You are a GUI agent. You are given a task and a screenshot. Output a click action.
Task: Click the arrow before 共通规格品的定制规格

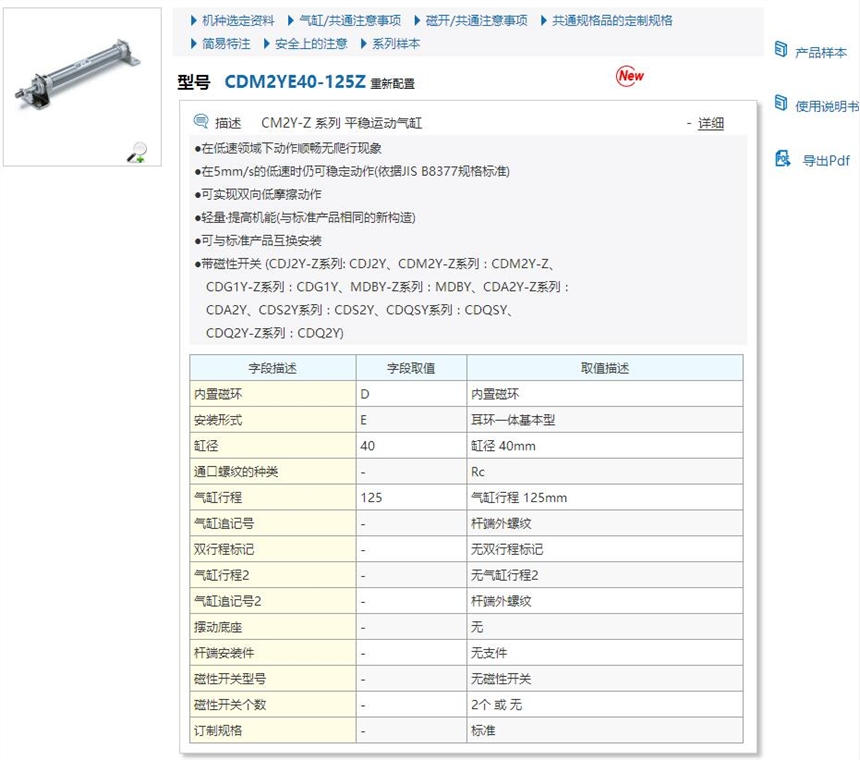544,21
